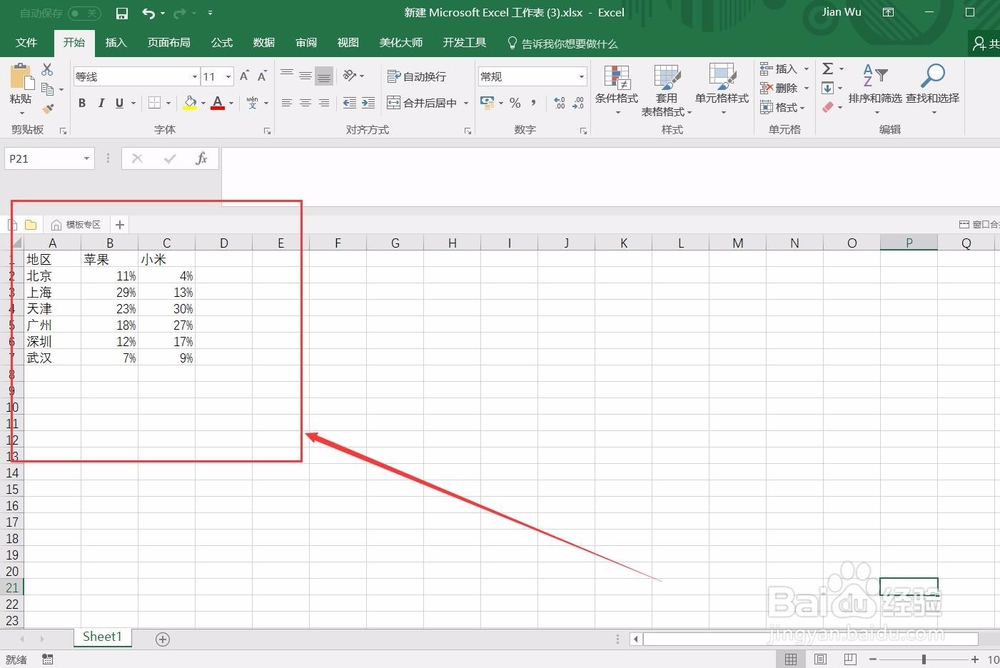Adjust the zoom slider in the status bar

pyautogui.click(x=923, y=659)
